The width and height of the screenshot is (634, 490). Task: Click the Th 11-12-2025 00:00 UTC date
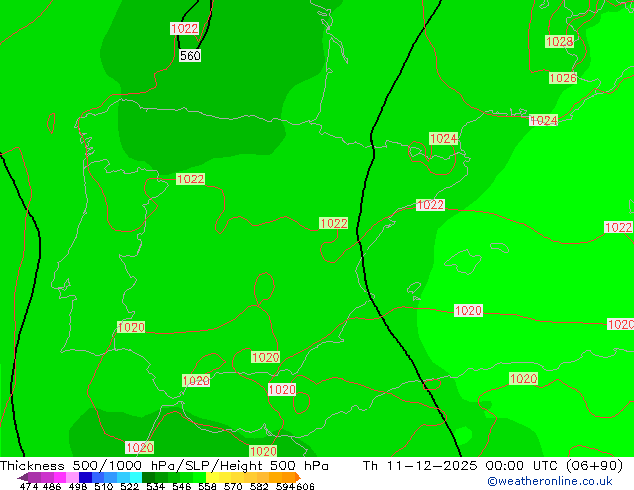462,466
